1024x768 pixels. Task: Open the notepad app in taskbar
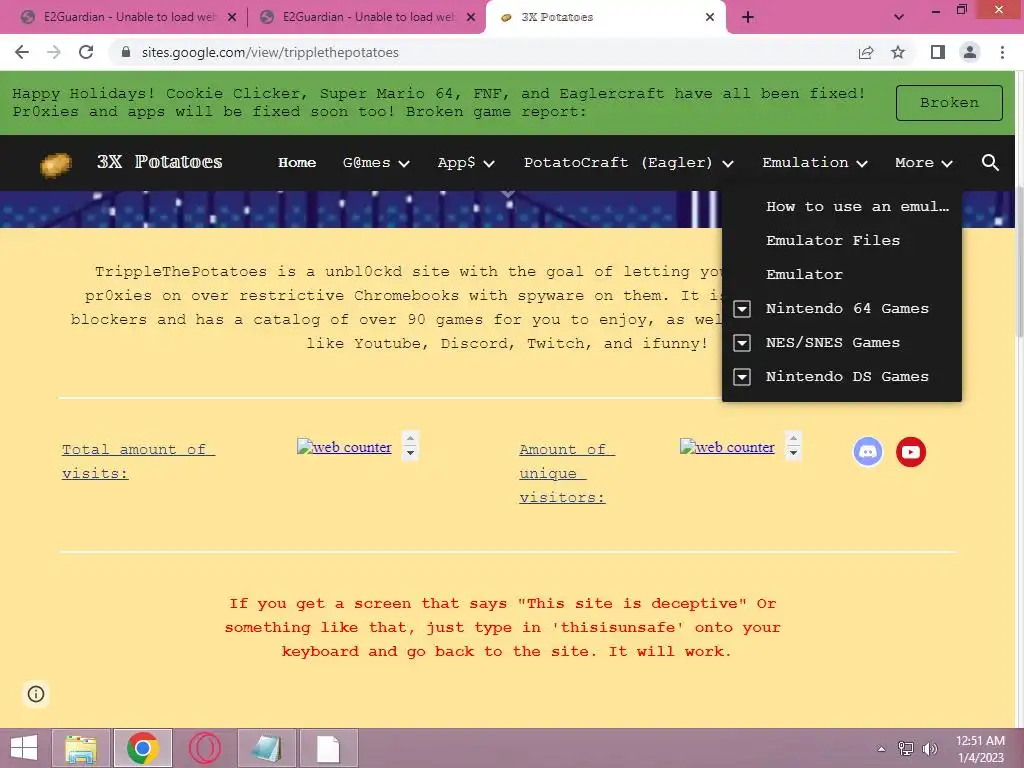[x=266, y=748]
